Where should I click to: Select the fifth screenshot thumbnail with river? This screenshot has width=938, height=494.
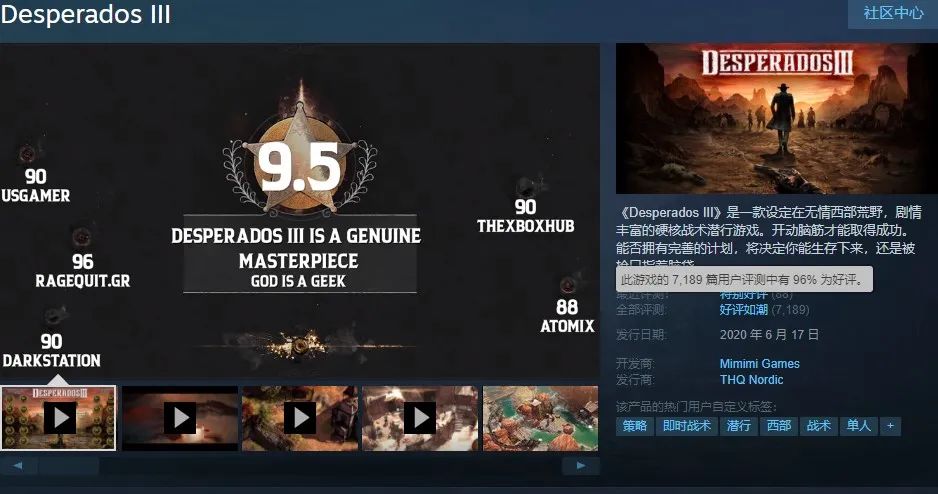tap(541, 417)
